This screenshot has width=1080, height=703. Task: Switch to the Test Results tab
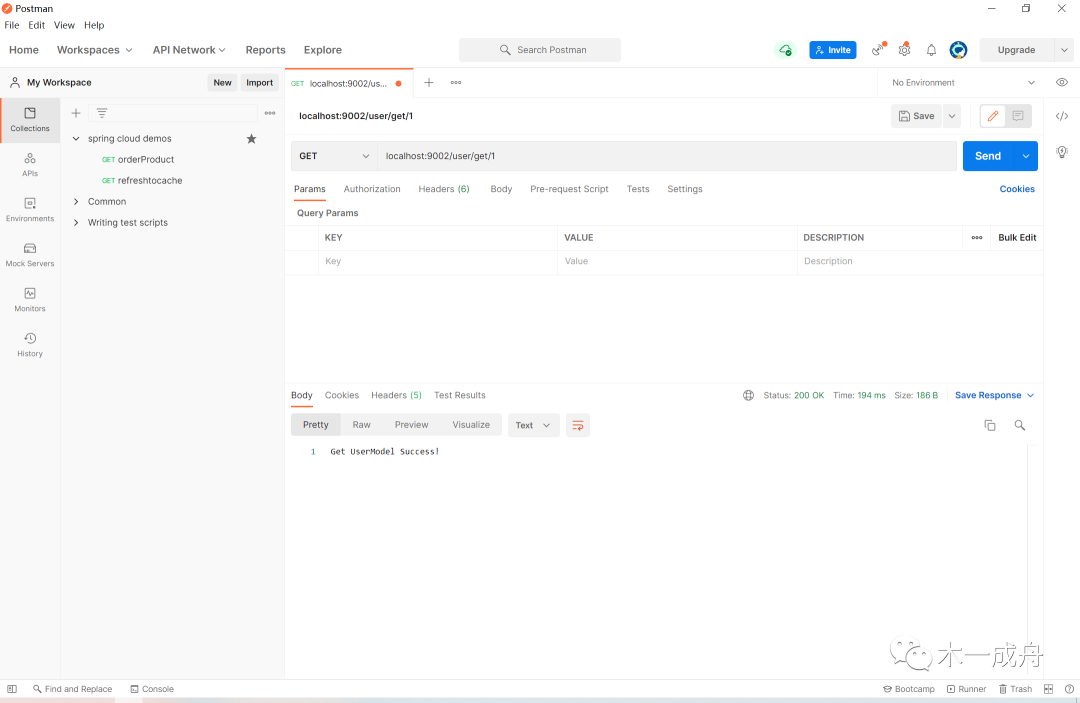(x=459, y=395)
